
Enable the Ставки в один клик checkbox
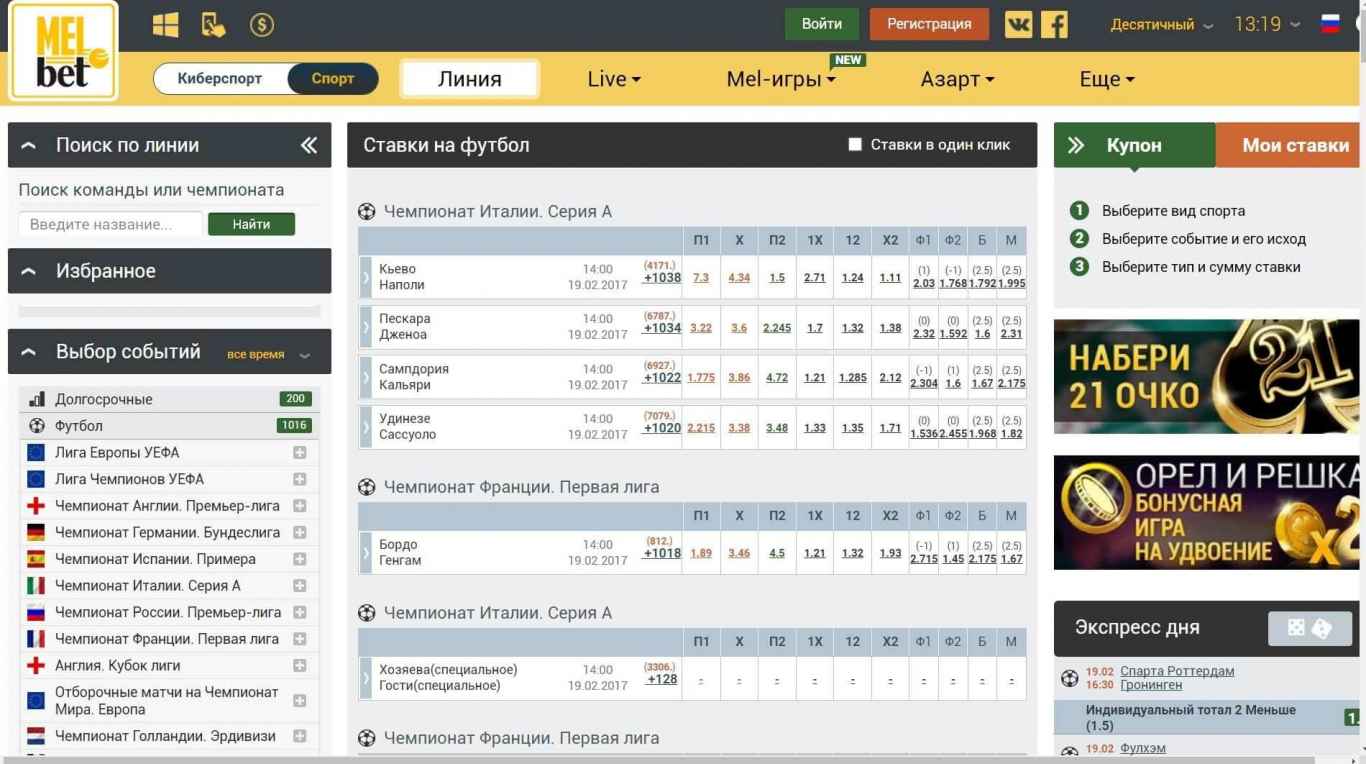click(x=855, y=145)
